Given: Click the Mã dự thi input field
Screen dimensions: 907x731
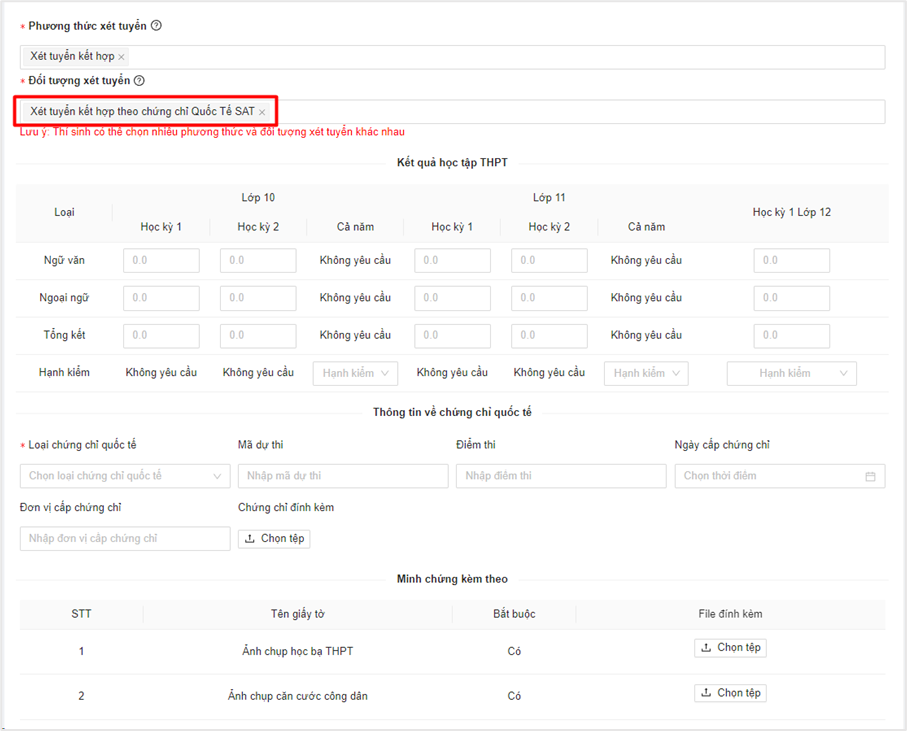Looking at the screenshot, I should click(x=342, y=476).
